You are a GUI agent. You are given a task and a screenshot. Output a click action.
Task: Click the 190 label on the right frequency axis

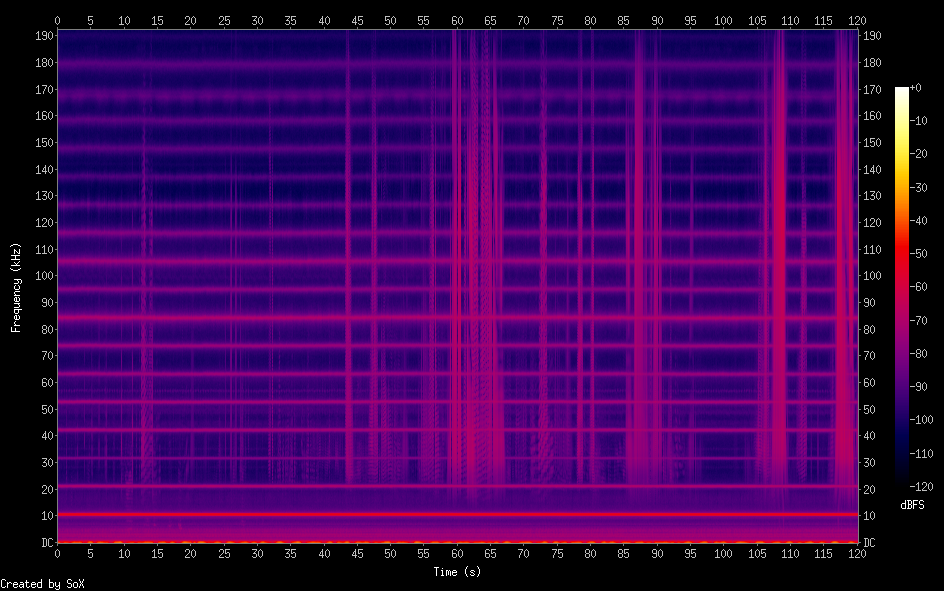pyautogui.click(x=872, y=36)
